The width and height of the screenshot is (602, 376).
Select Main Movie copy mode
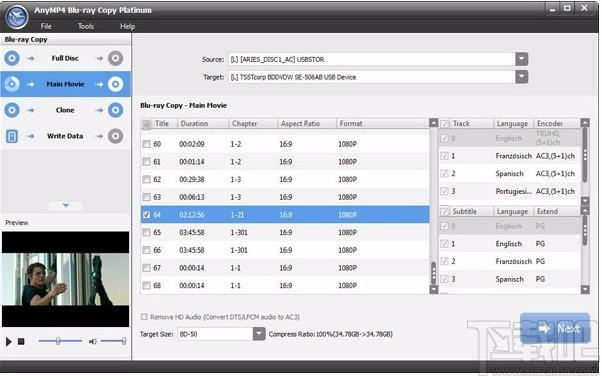[x=65, y=84]
